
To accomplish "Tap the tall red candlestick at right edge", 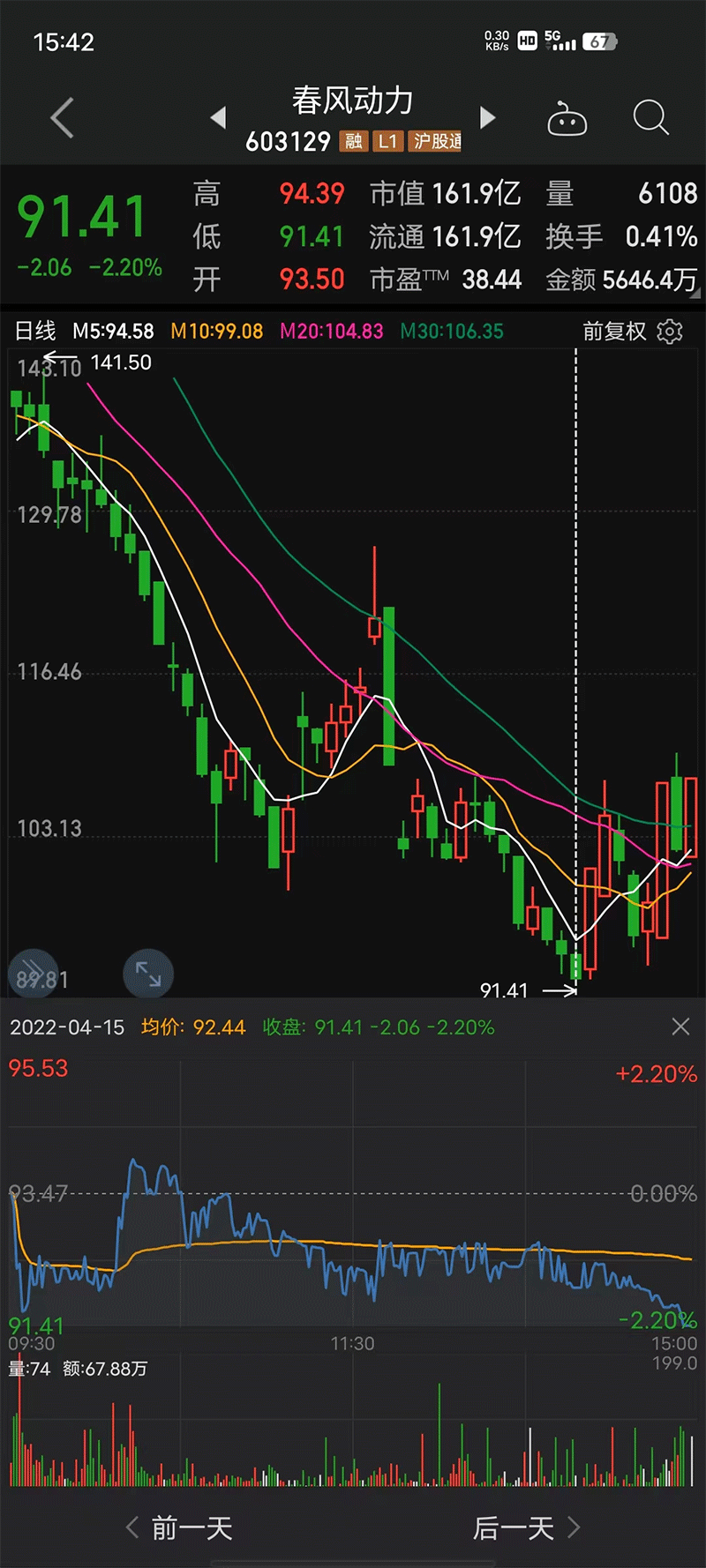I will [691, 817].
